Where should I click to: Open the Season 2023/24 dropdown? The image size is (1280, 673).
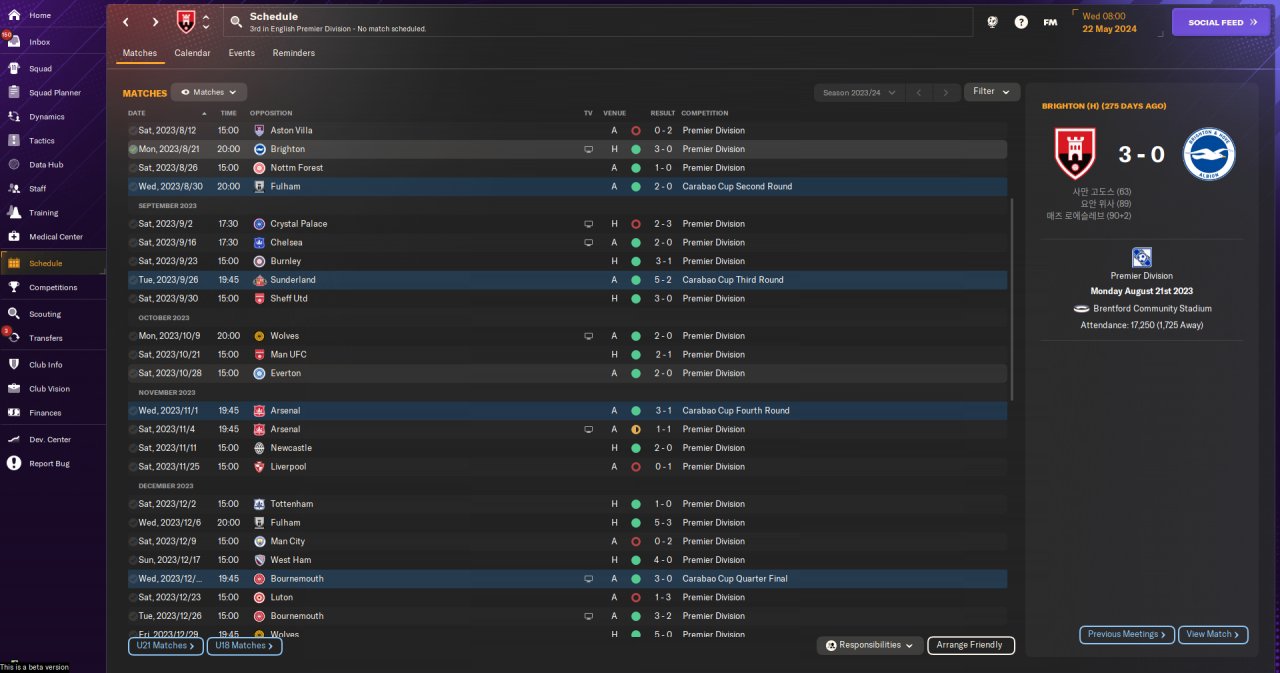[x=859, y=92]
